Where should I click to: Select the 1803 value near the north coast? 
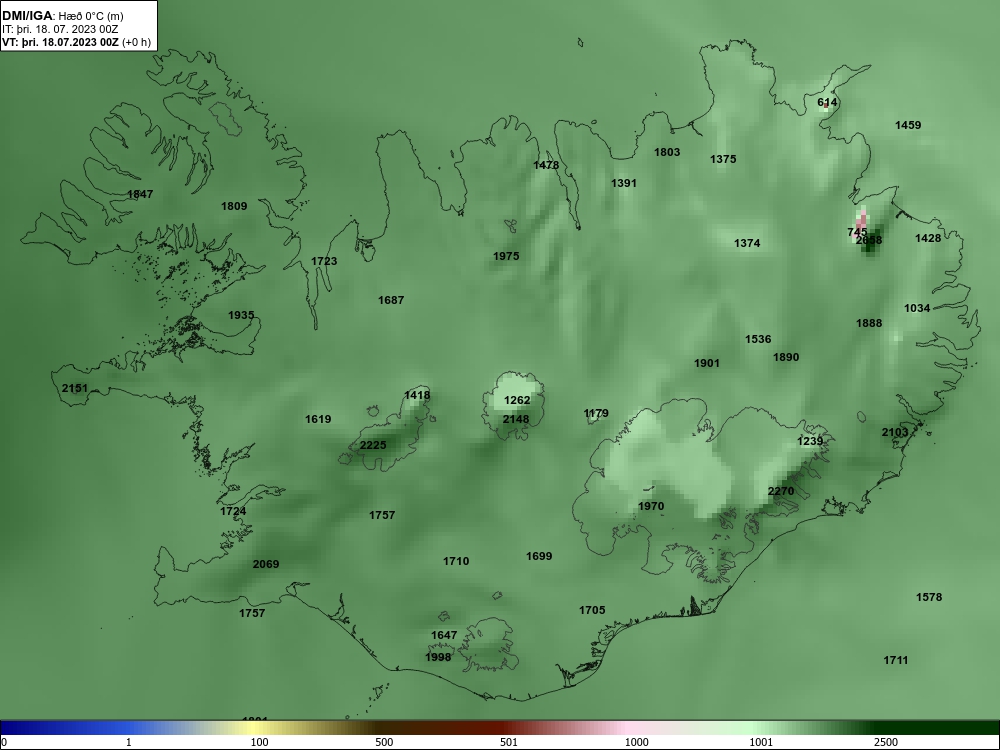point(667,152)
